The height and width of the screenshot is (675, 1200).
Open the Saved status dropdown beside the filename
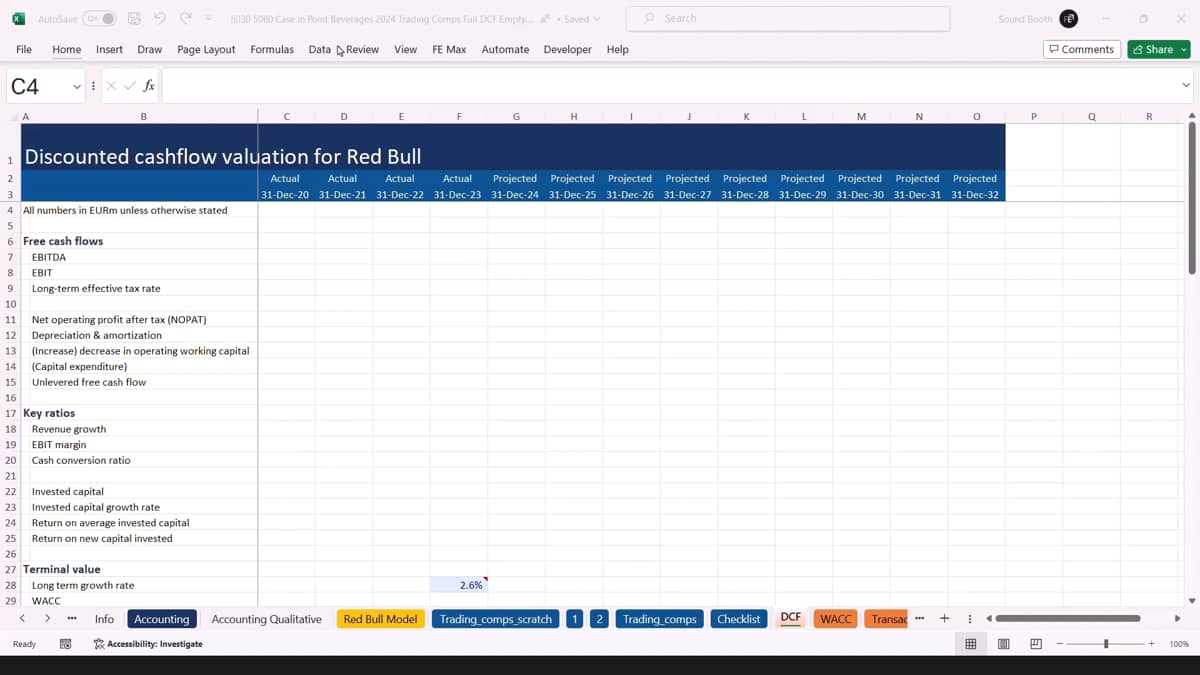582,19
